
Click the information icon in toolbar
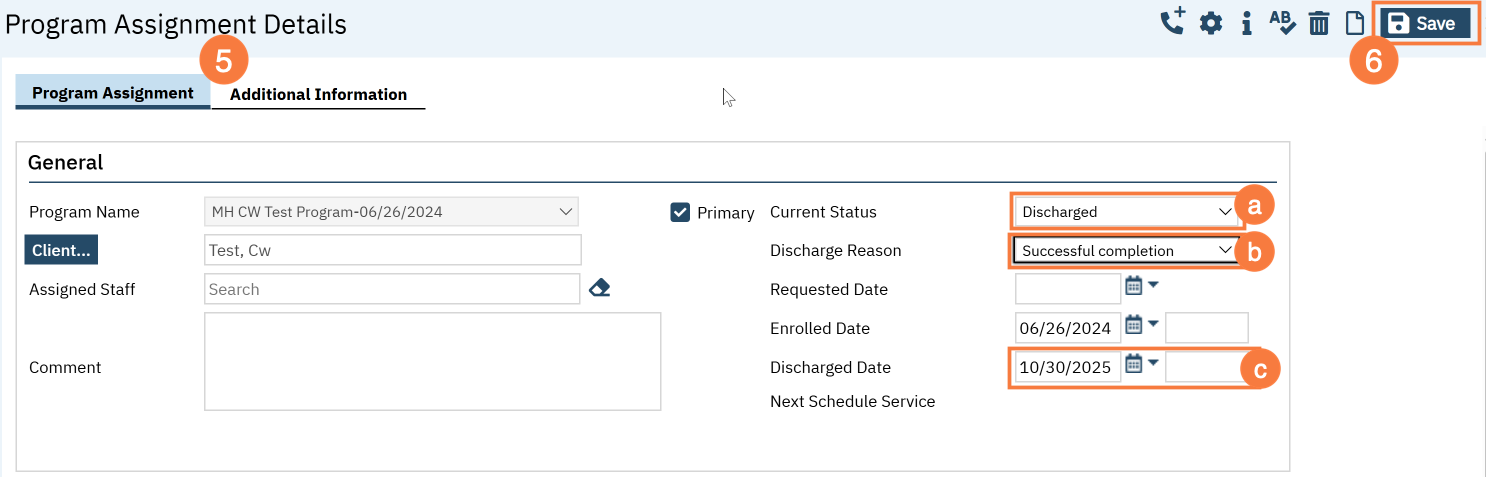click(1246, 24)
